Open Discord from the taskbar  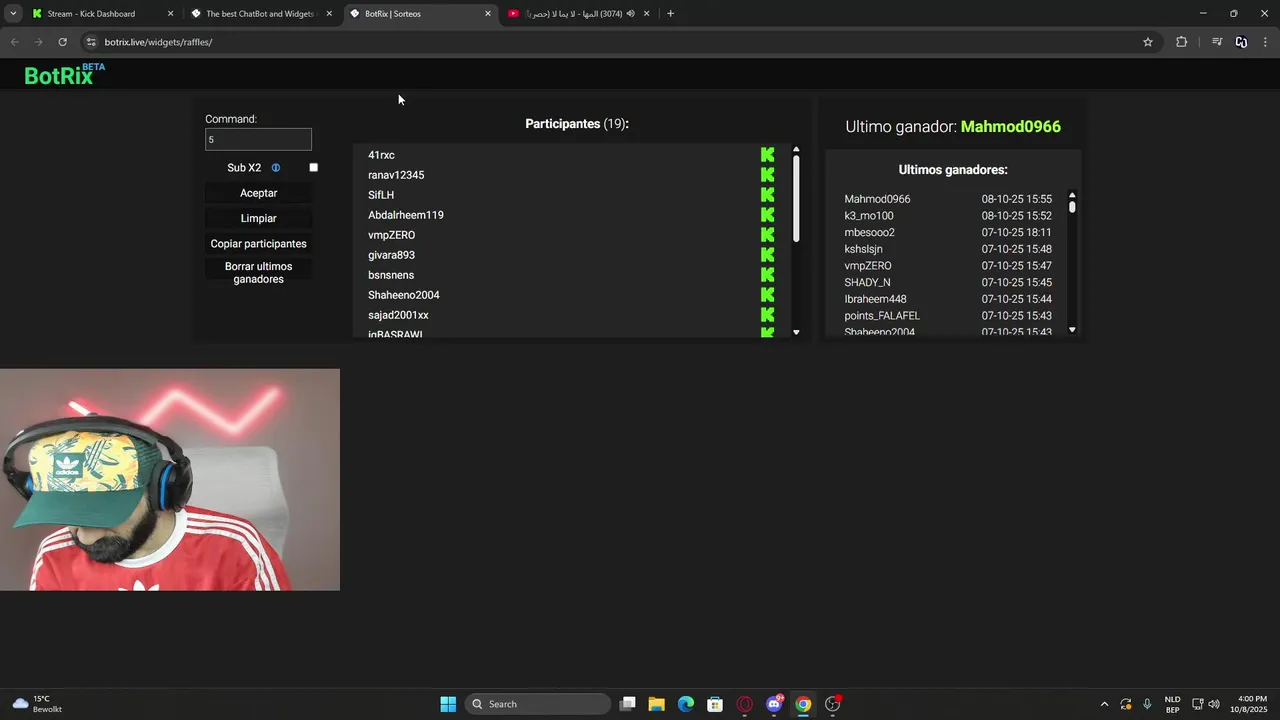point(774,704)
